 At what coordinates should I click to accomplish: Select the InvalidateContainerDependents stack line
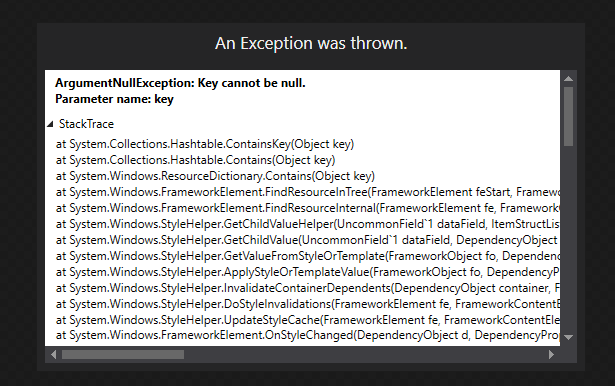pos(308,288)
